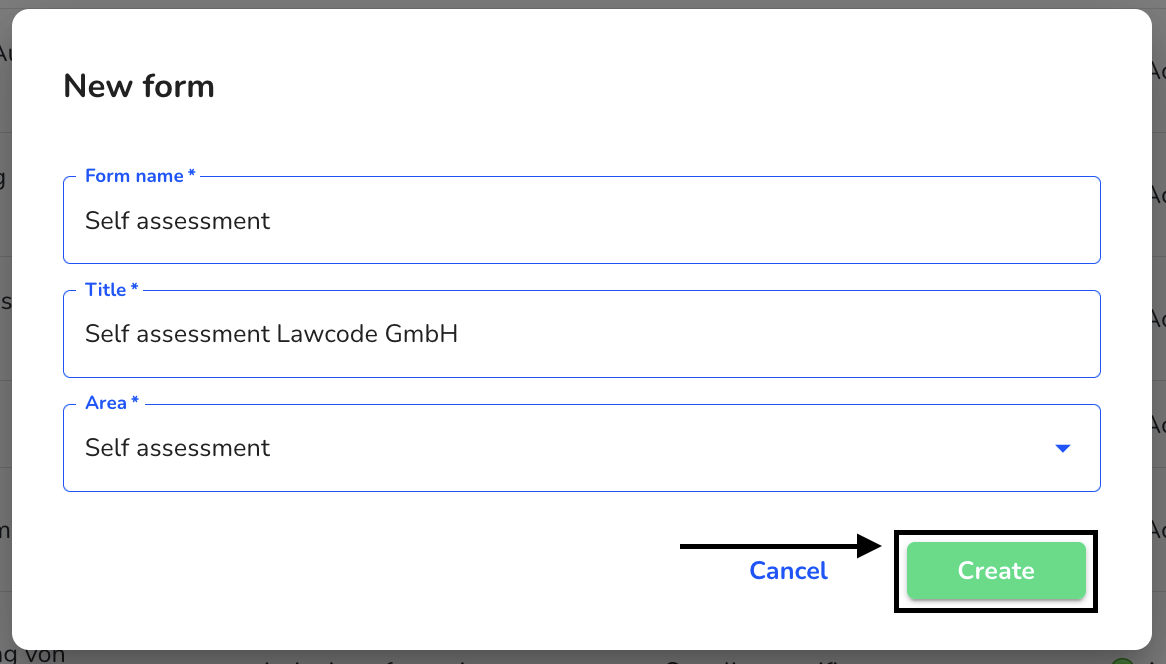Cancel the new form dialog

point(788,570)
